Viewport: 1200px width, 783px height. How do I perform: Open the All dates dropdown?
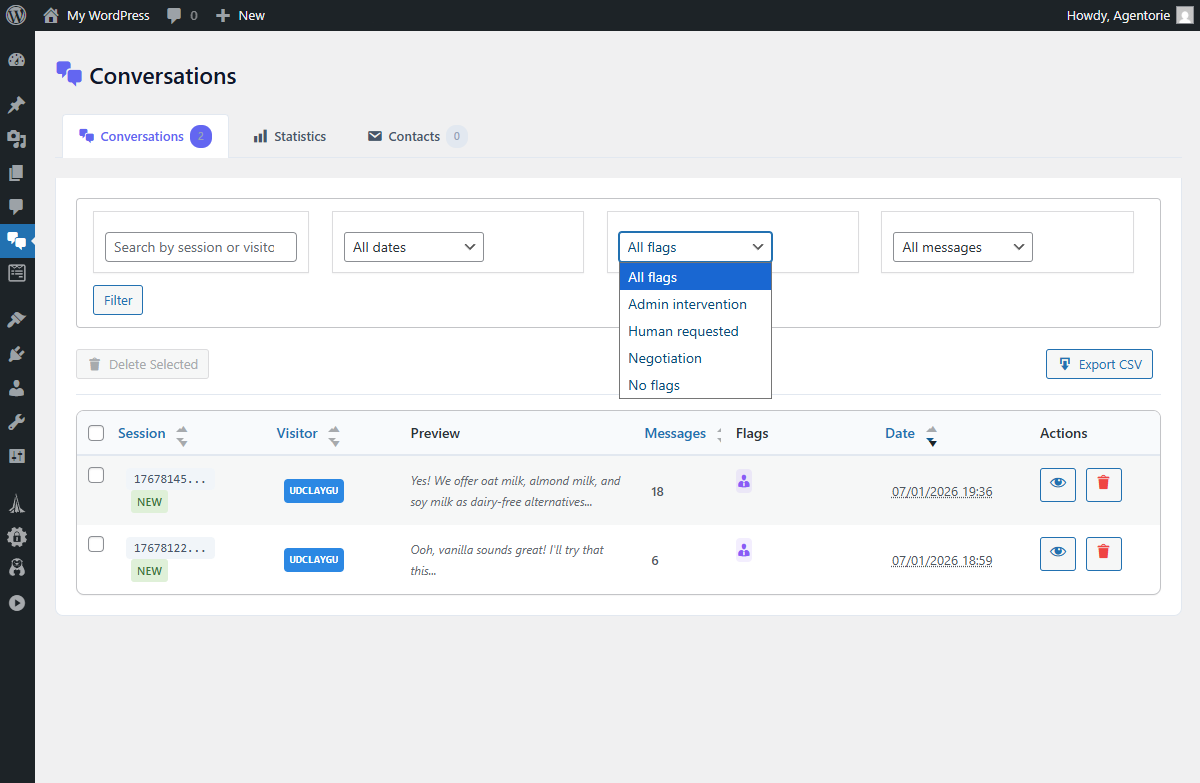click(413, 246)
